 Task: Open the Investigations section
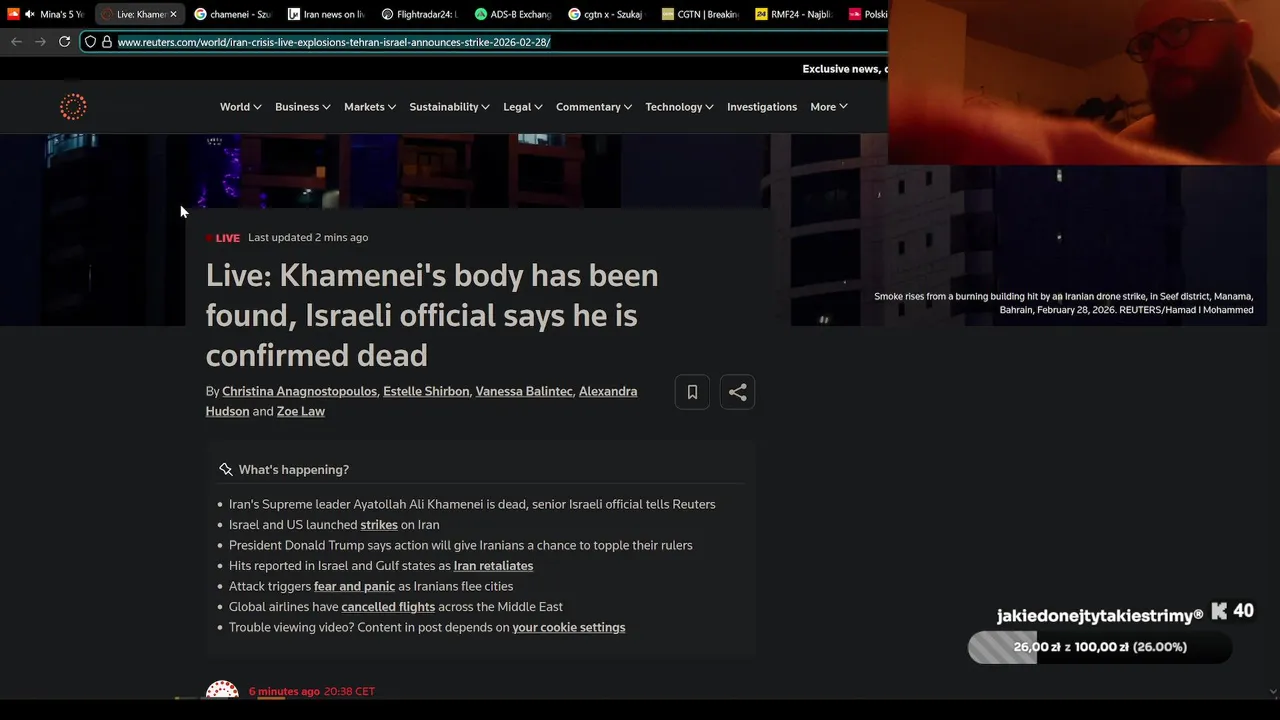pos(762,107)
